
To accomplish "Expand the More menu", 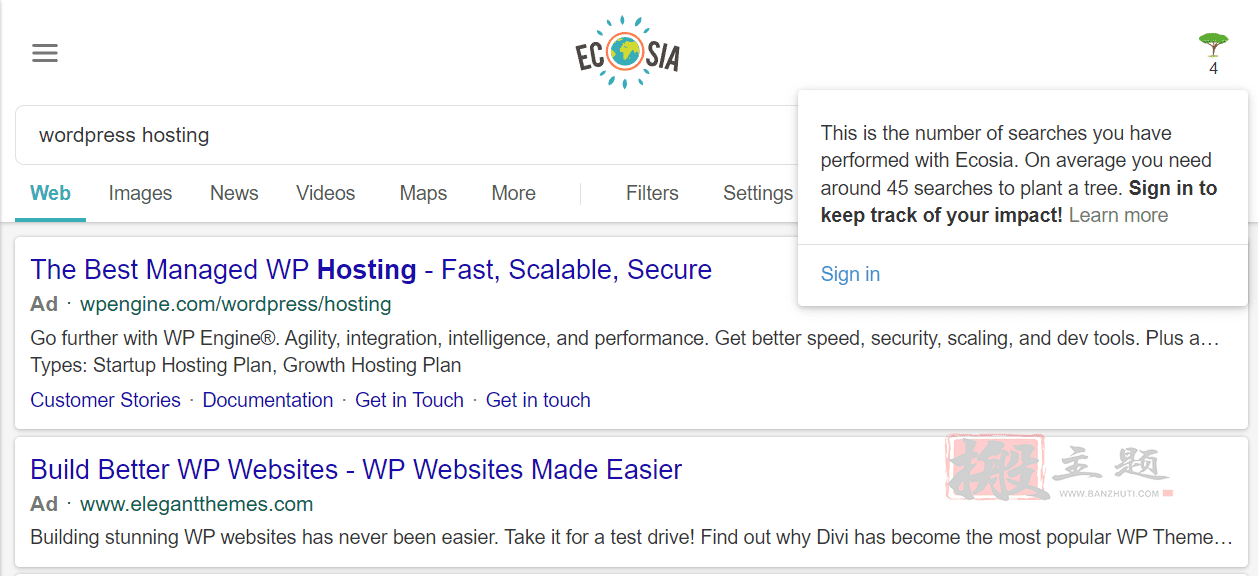I will click(513, 193).
